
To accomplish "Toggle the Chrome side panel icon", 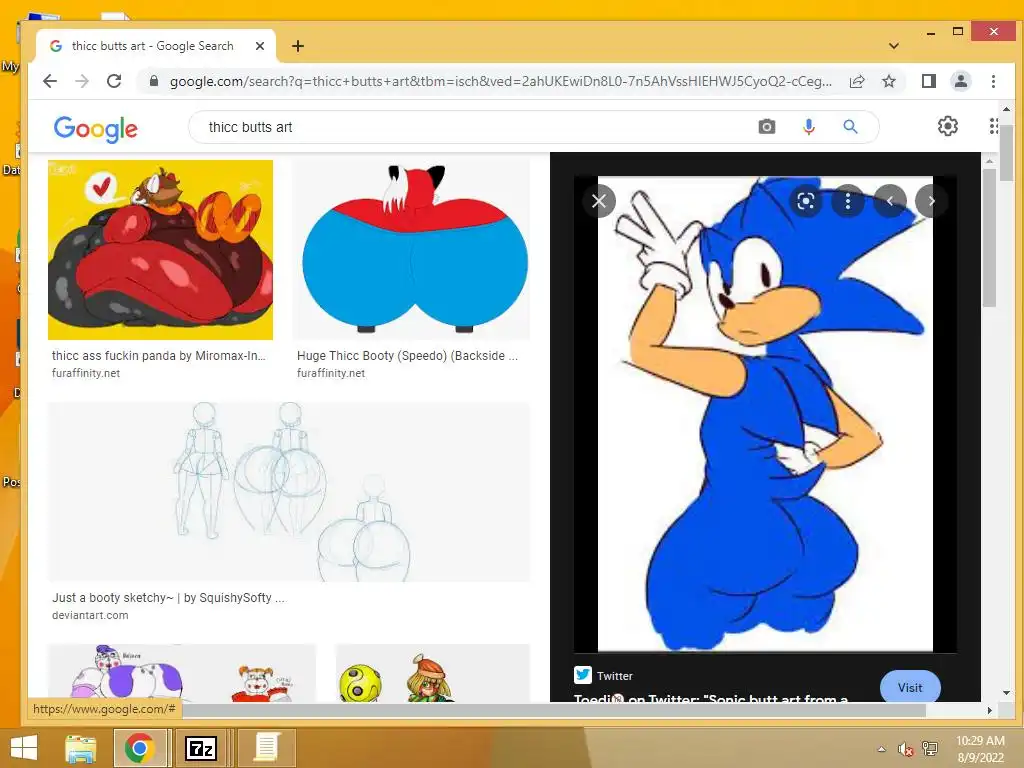I will click(929, 81).
